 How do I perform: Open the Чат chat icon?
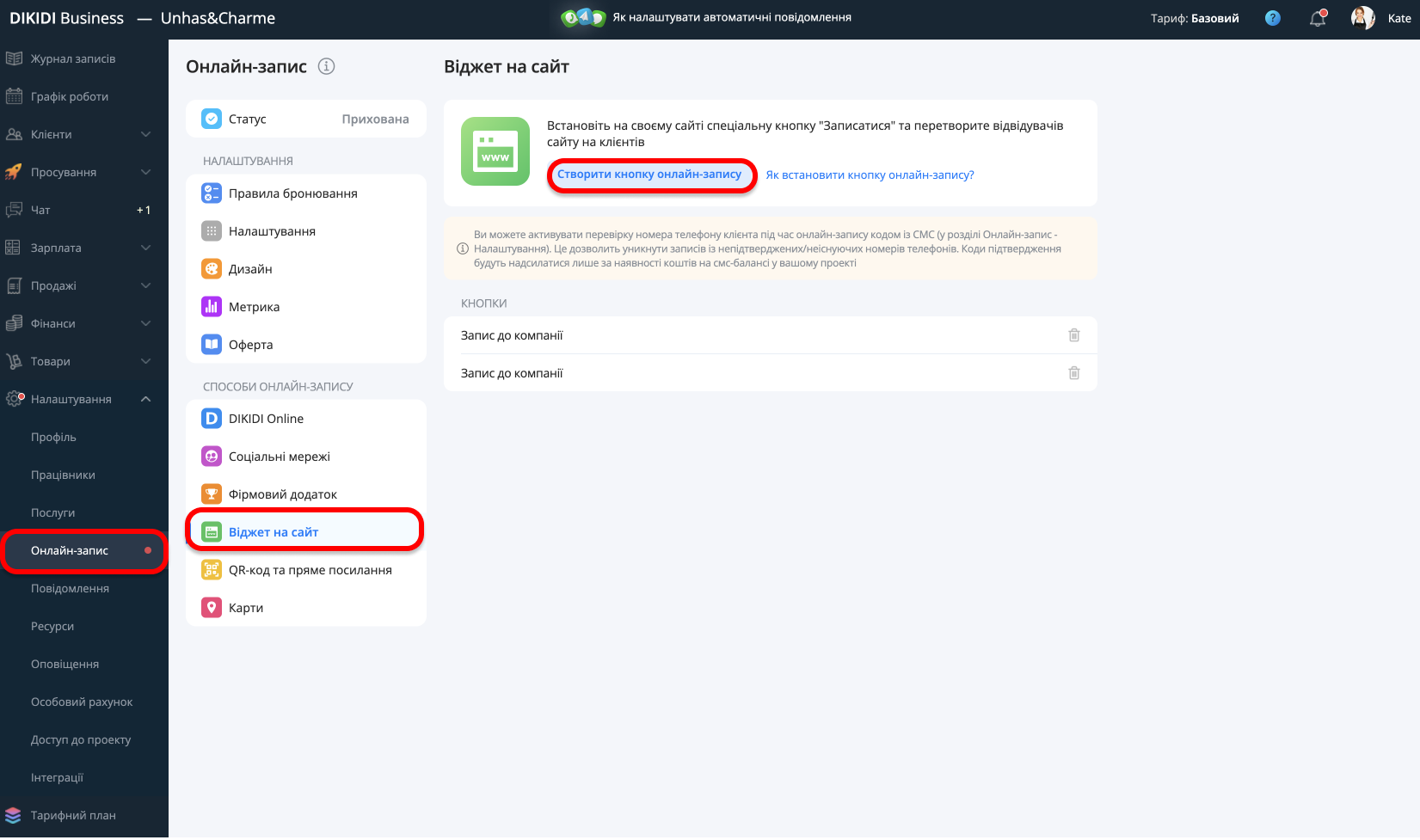pos(14,210)
